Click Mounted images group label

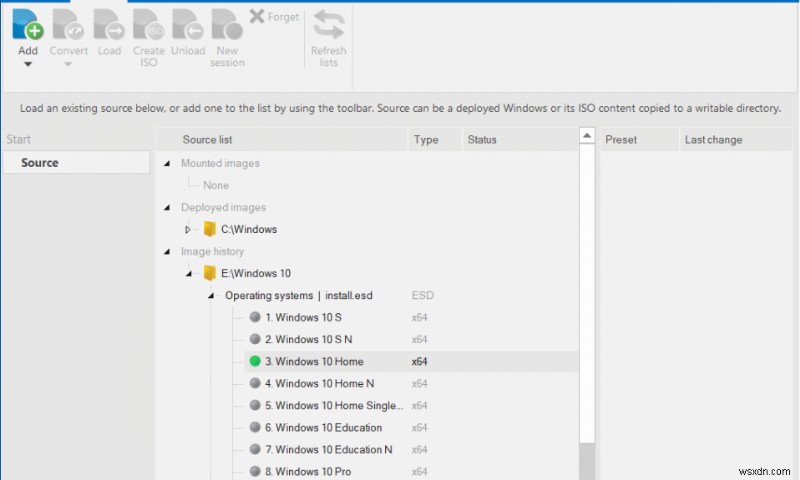point(220,163)
